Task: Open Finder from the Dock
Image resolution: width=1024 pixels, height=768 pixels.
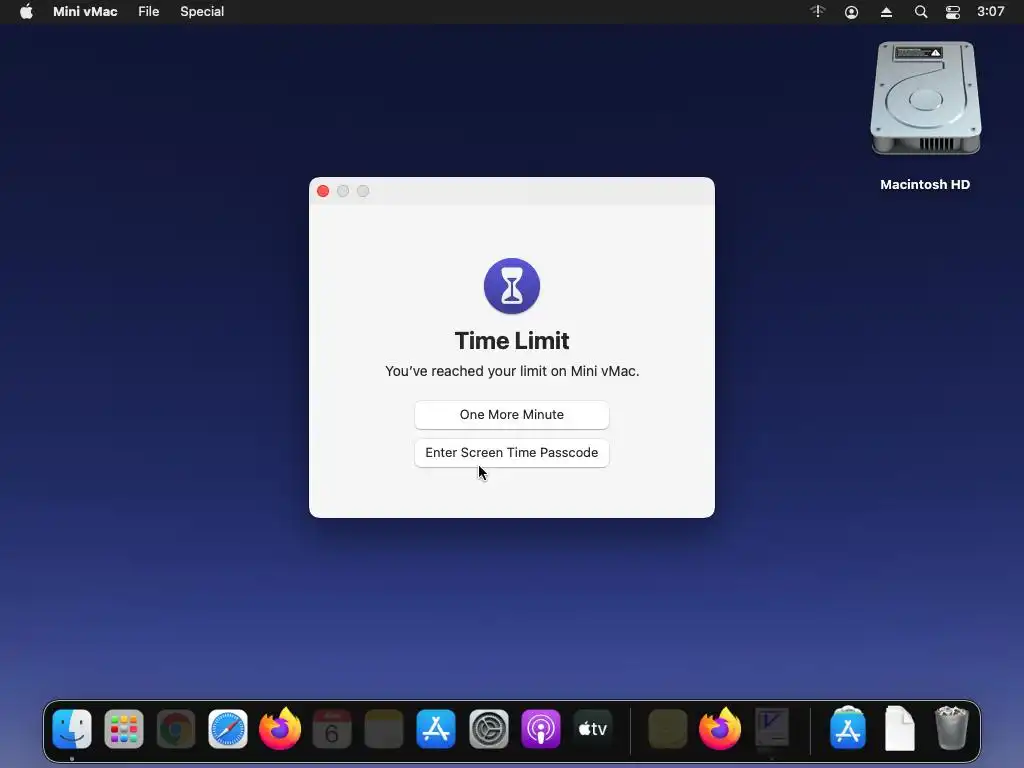Action: (x=72, y=729)
